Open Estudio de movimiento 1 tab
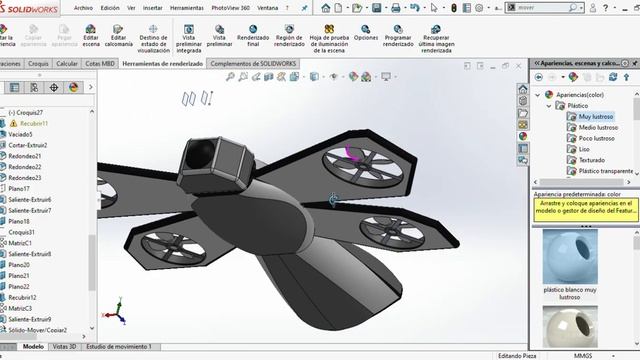640x360 pixels. tap(119, 347)
